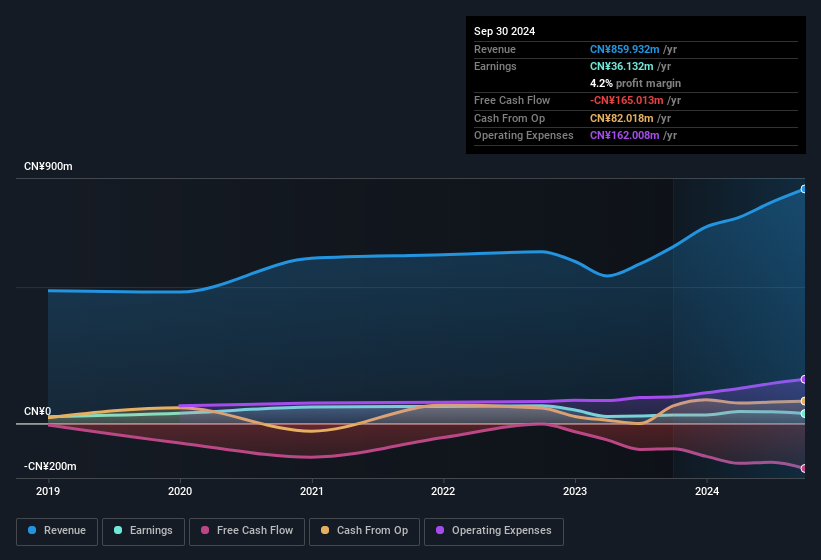Click the Free Cash Flow label in tooltip
Image resolution: width=821 pixels, height=560 pixels.
[x=512, y=100]
